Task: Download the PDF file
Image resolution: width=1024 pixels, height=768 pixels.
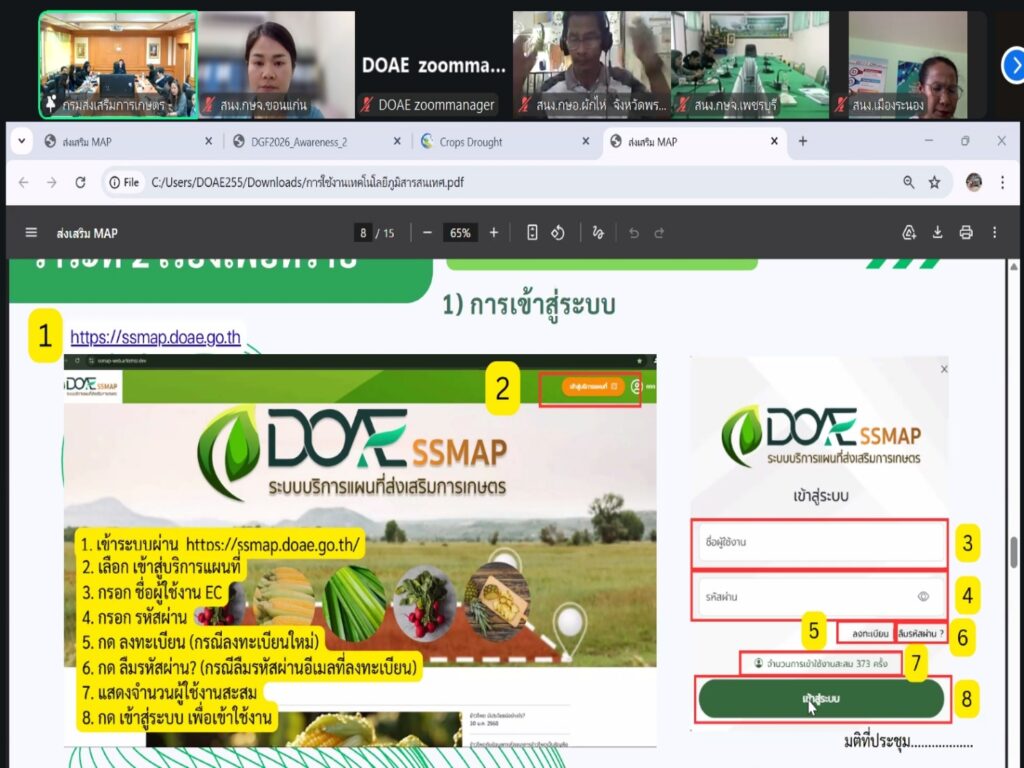Action: [x=937, y=233]
